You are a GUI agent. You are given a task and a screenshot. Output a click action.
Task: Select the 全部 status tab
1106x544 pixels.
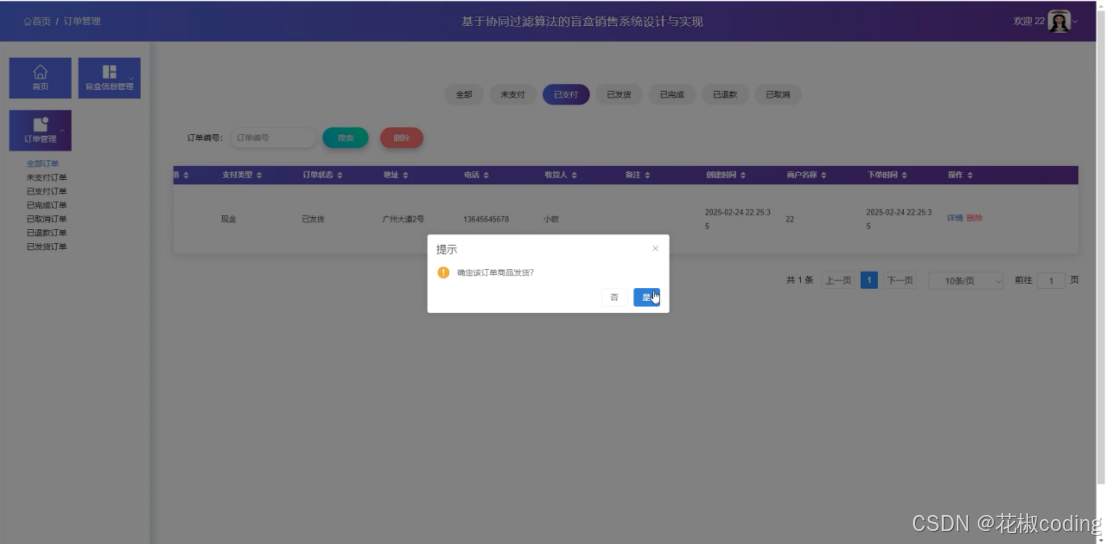pyautogui.click(x=464, y=95)
